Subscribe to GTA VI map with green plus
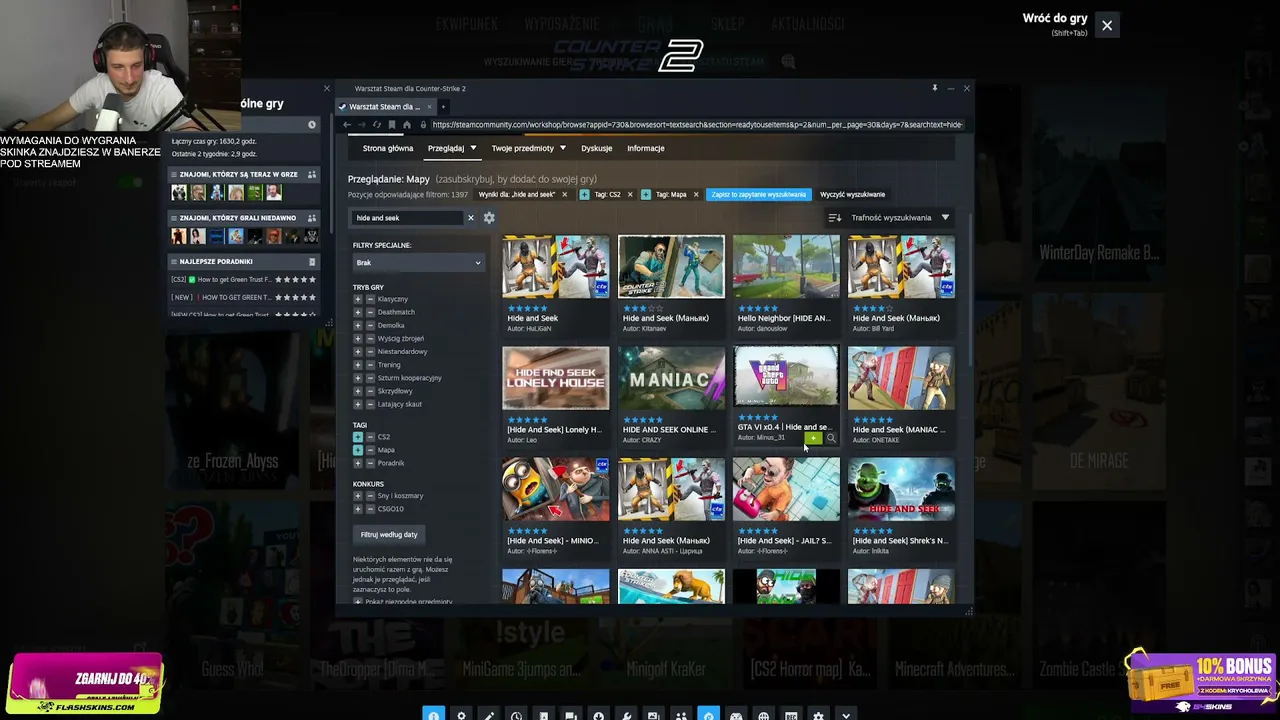Image resolution: width=1280 pixels, height=720 pixels. (x=814, y=438)
